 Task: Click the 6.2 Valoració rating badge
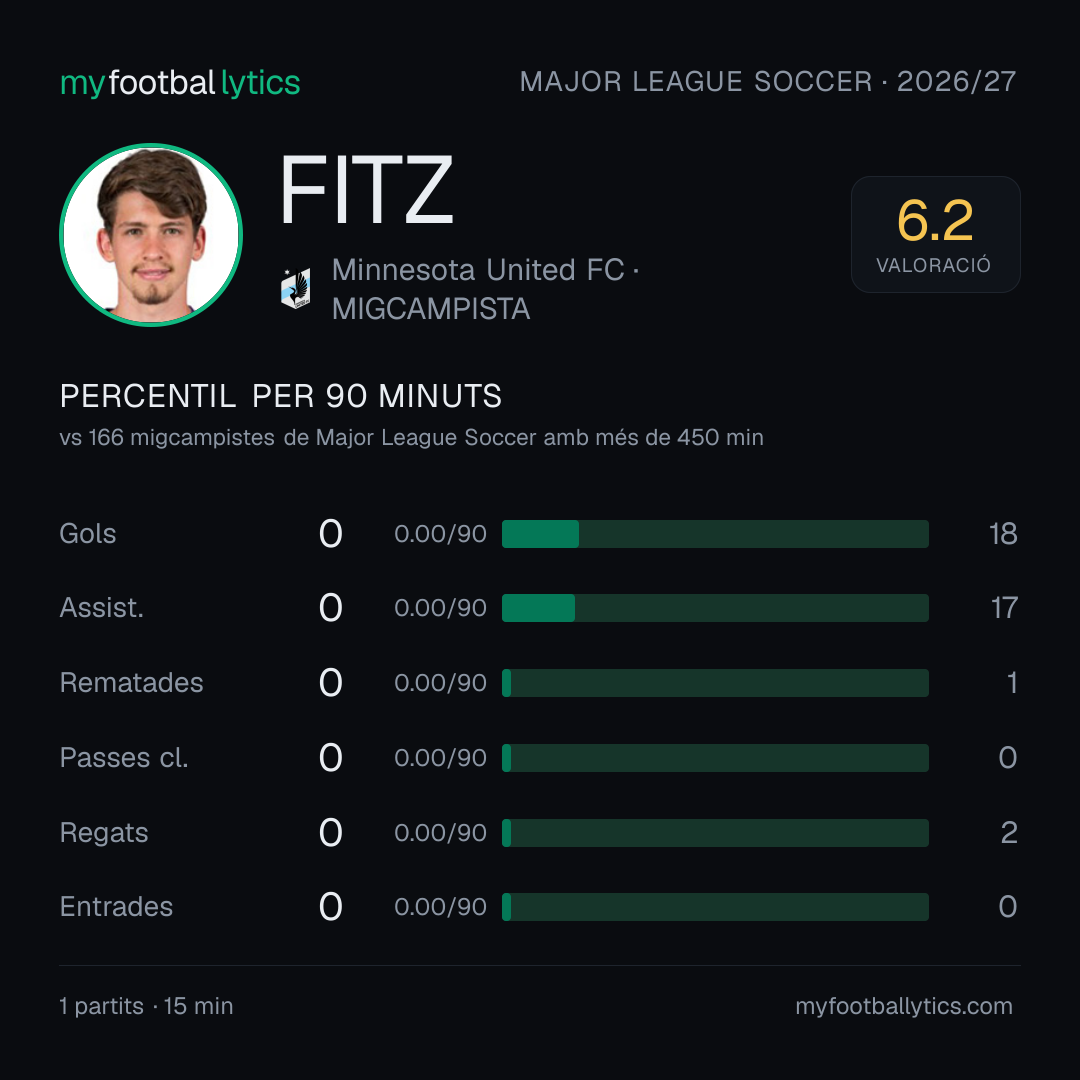935,234
